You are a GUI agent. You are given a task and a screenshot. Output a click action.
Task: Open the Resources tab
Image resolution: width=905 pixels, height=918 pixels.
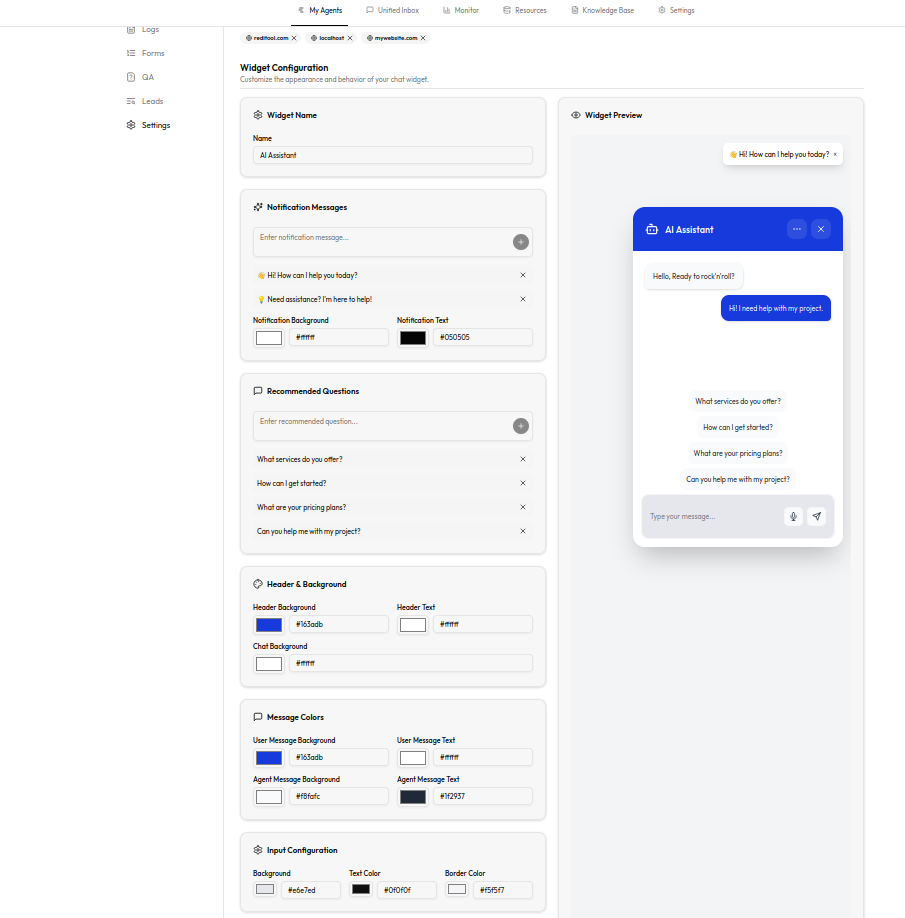527,11
